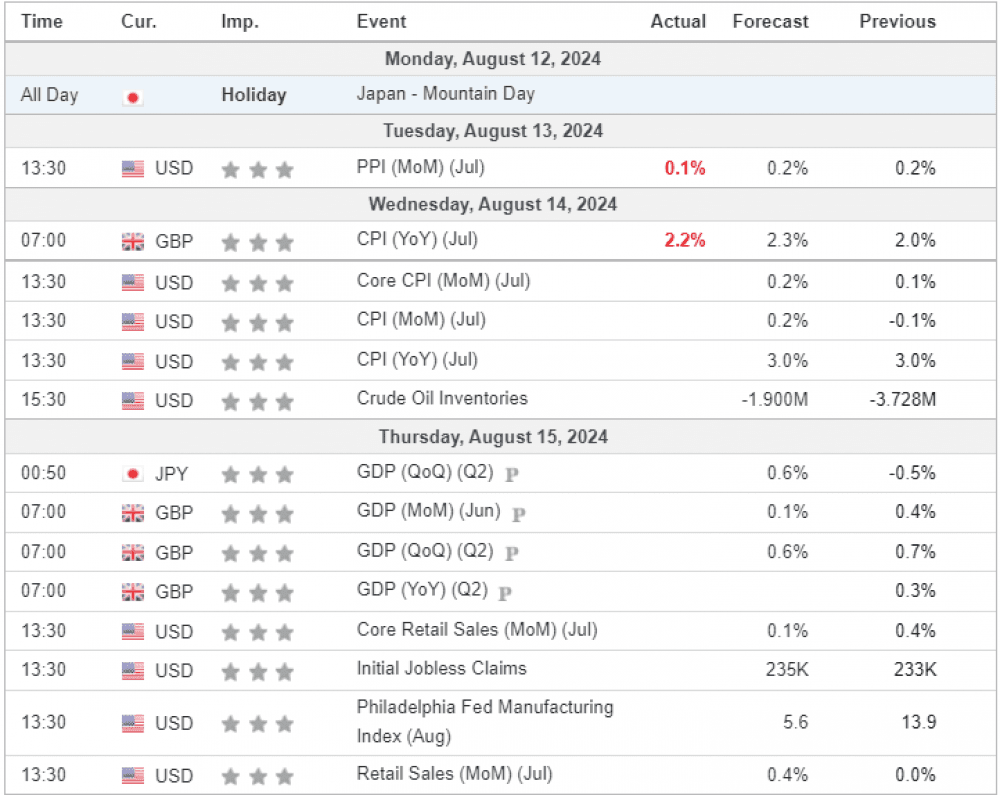
Task: Click the preliminary P icon beside GDP (MoM) (Jun)
Action: pos(518,514)
